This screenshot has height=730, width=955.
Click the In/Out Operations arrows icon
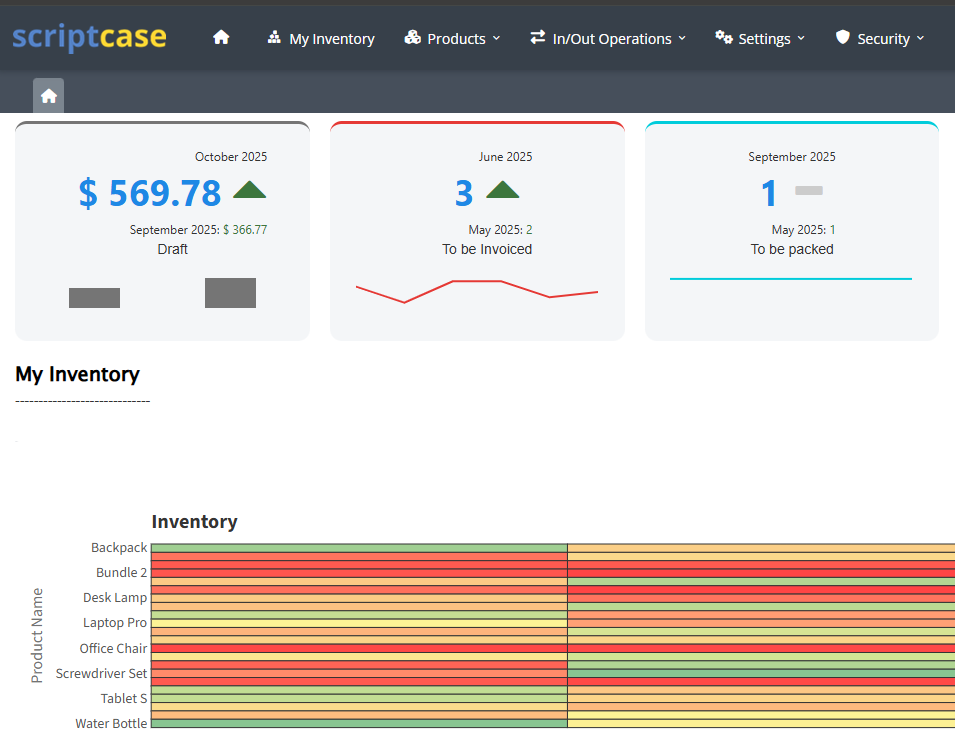click(x=538, y=37)
